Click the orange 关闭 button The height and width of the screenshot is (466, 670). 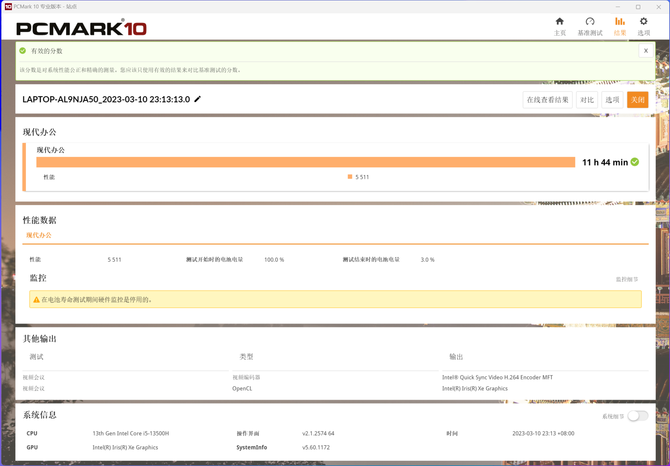(638, 100)
